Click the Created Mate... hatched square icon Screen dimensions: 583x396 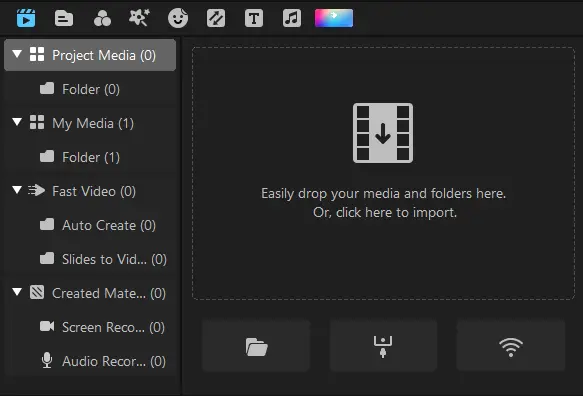pyautogui.click(x=37, y=292)
